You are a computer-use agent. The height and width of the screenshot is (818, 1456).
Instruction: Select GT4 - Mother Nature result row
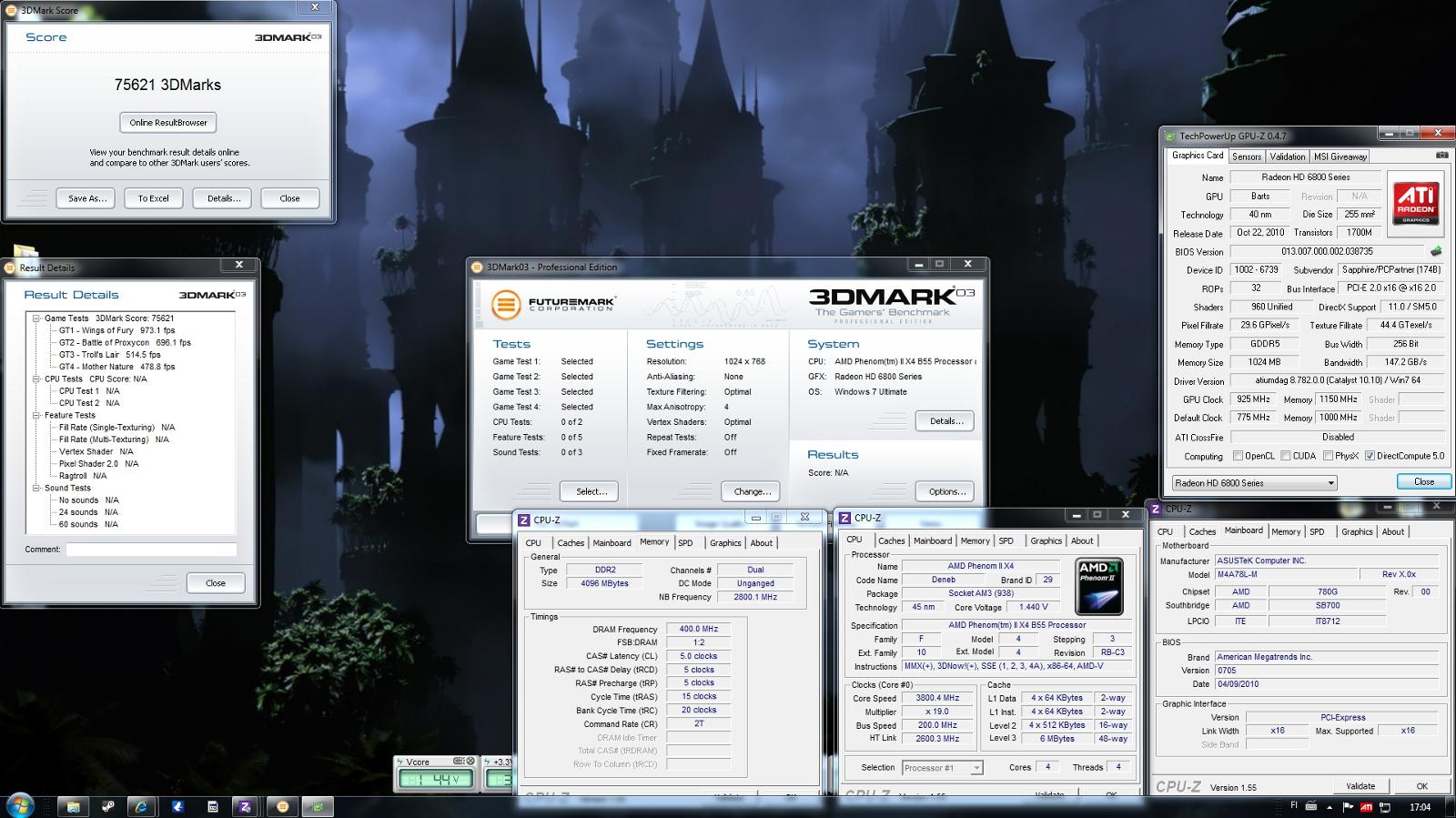tap(117, 367)
